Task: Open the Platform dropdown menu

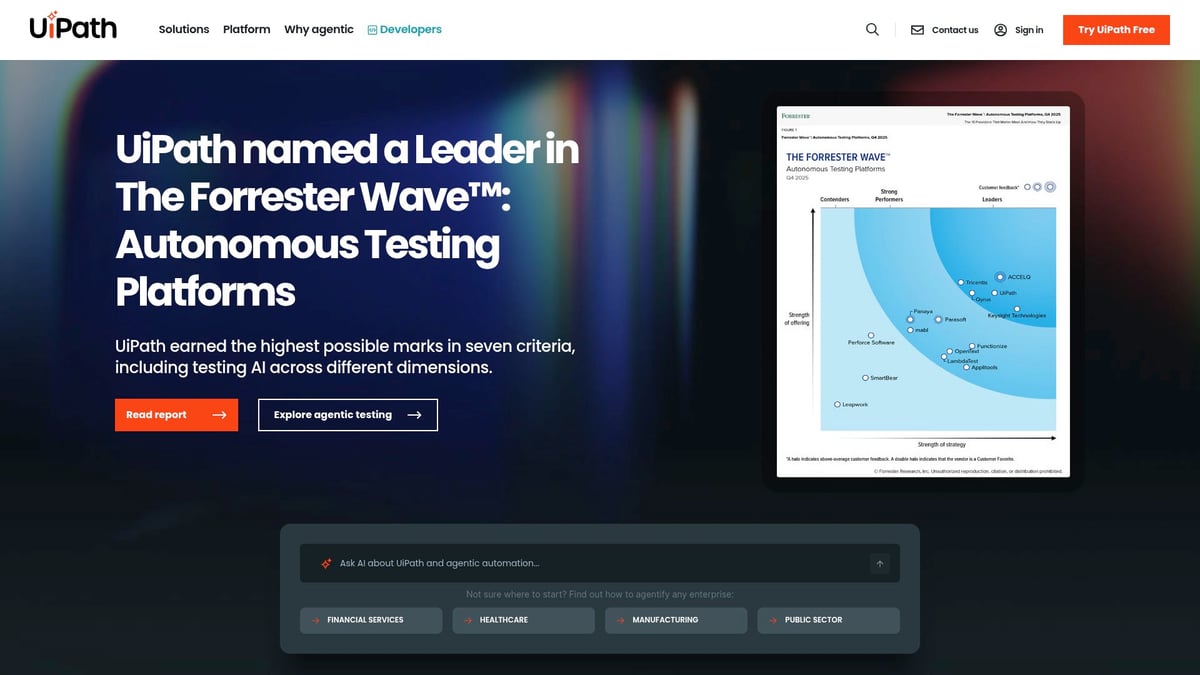Action: click(x=246, y=29)
